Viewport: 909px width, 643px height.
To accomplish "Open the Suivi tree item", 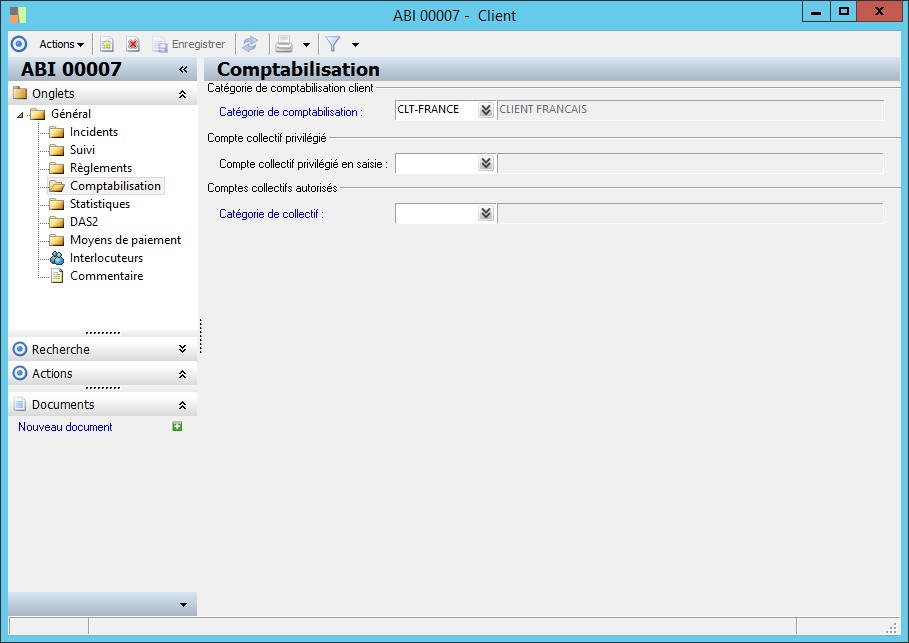I will coord(82,150).
